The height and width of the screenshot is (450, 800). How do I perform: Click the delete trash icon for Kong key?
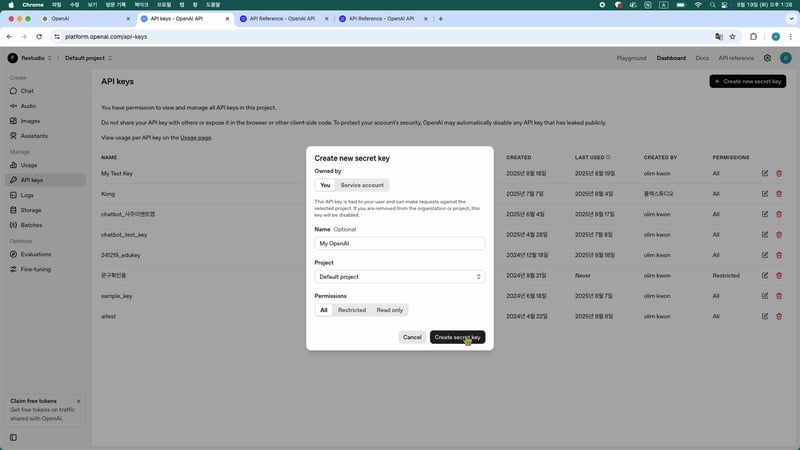(x=779, y=193)
